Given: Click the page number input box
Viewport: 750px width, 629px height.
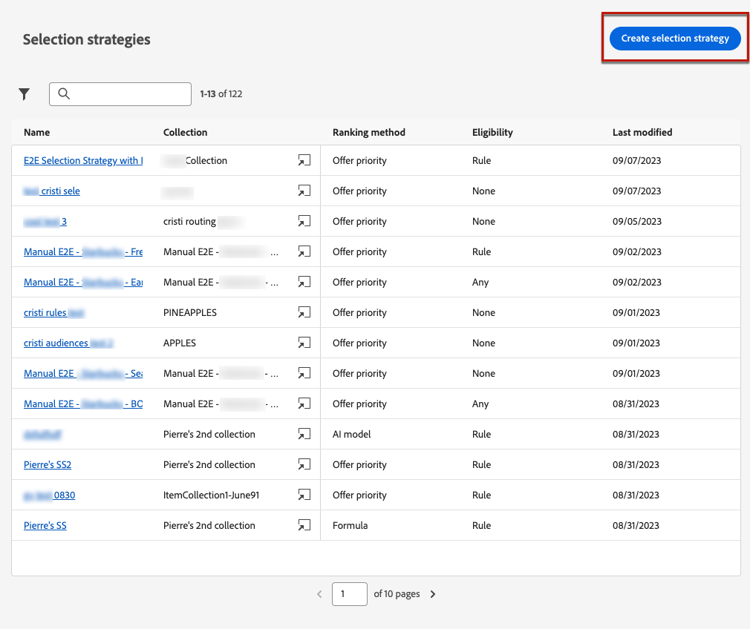Looking at the screenshot, I should (x=350, y=594).
